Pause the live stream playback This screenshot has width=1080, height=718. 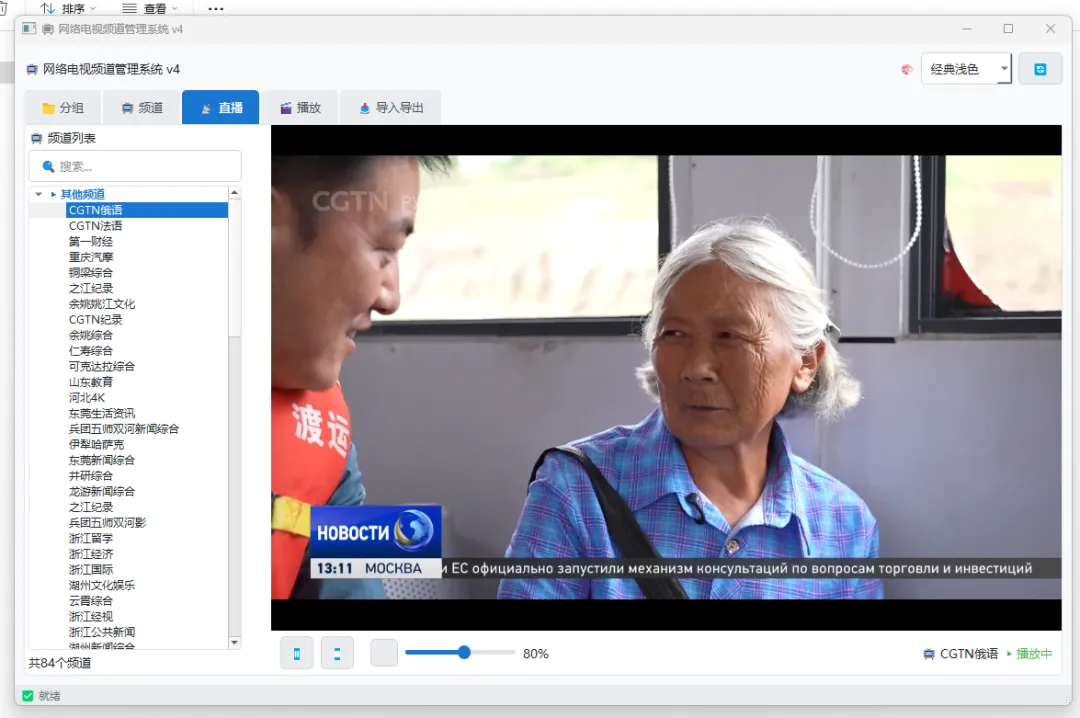(297, 653)
